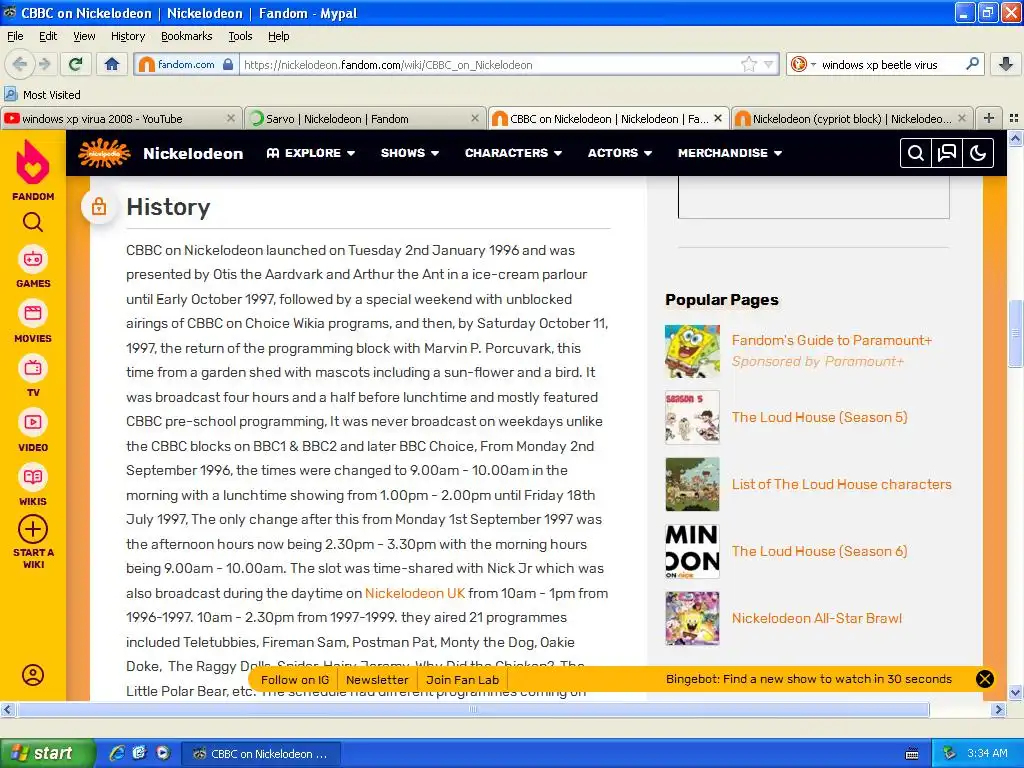Bookmark this page with the star icon

tap(748, 64)
